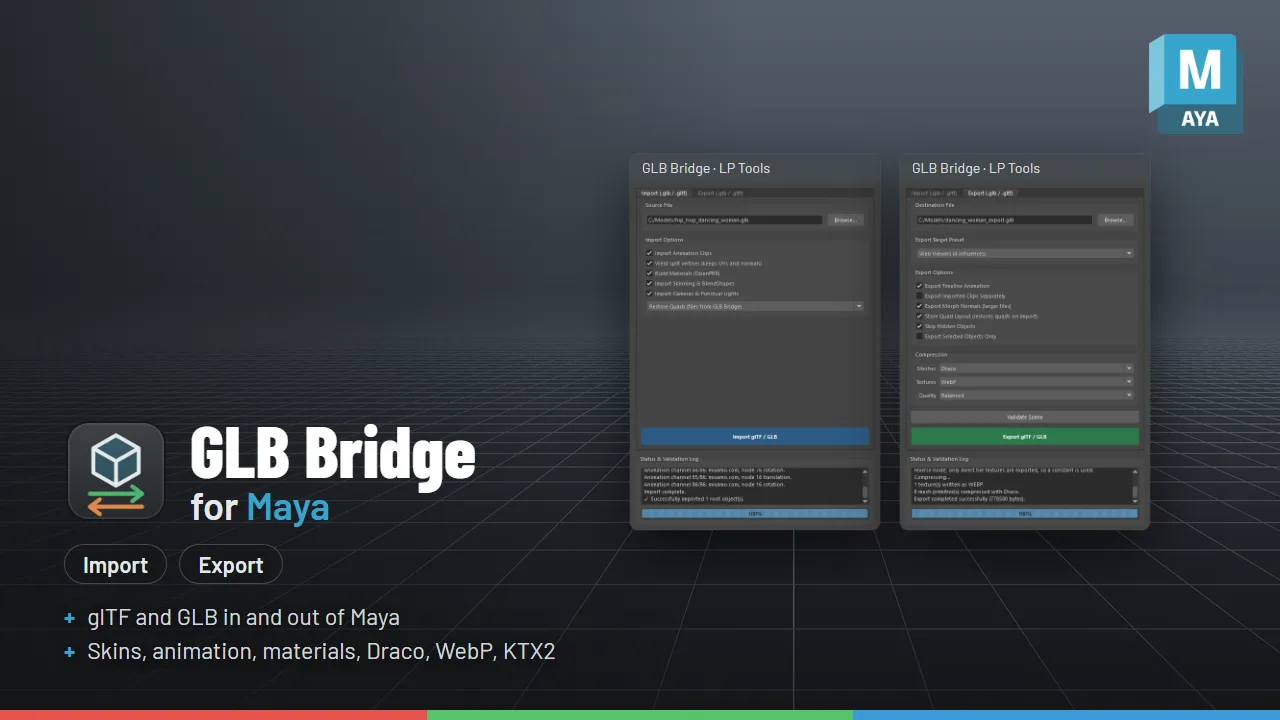Click Browse next to the Destination File field

coord(1115,220)
